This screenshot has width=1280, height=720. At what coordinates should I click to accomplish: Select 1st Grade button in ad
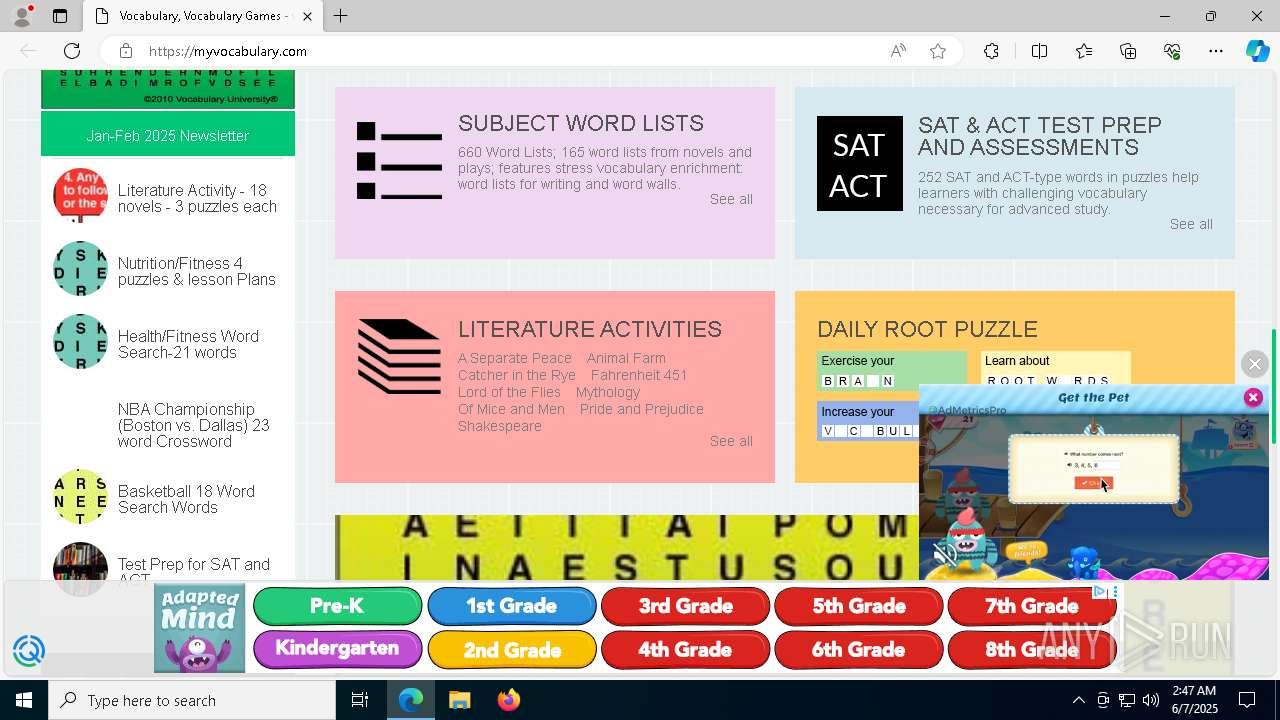coord(511,606)
